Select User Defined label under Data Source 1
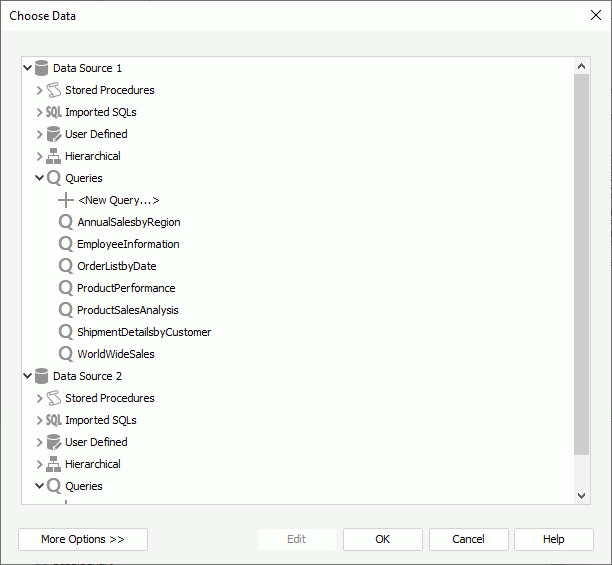Viewport: 612px width, 565px height. pos(96,134)
